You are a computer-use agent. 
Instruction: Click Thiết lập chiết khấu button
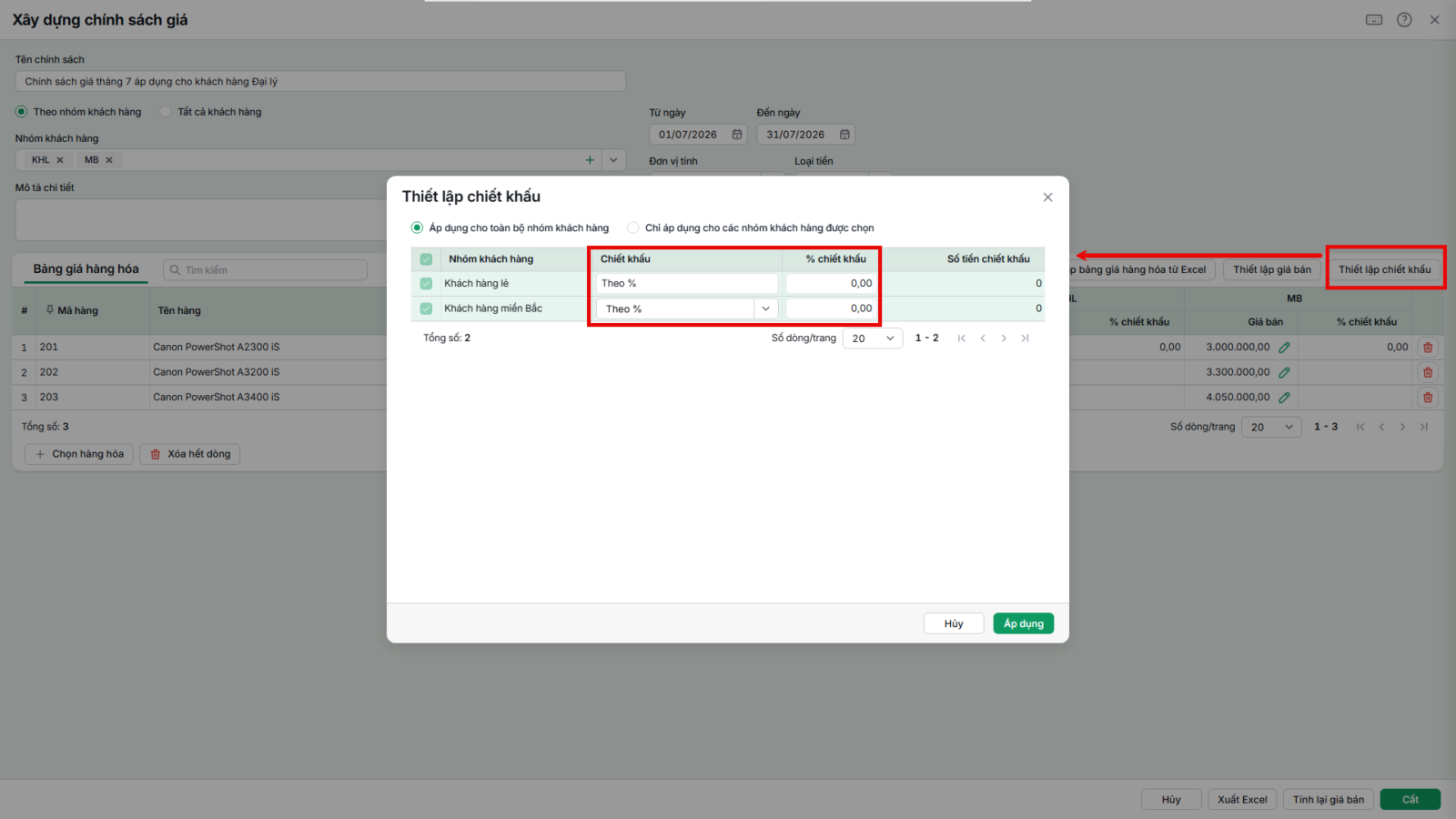coord(1384,269)
